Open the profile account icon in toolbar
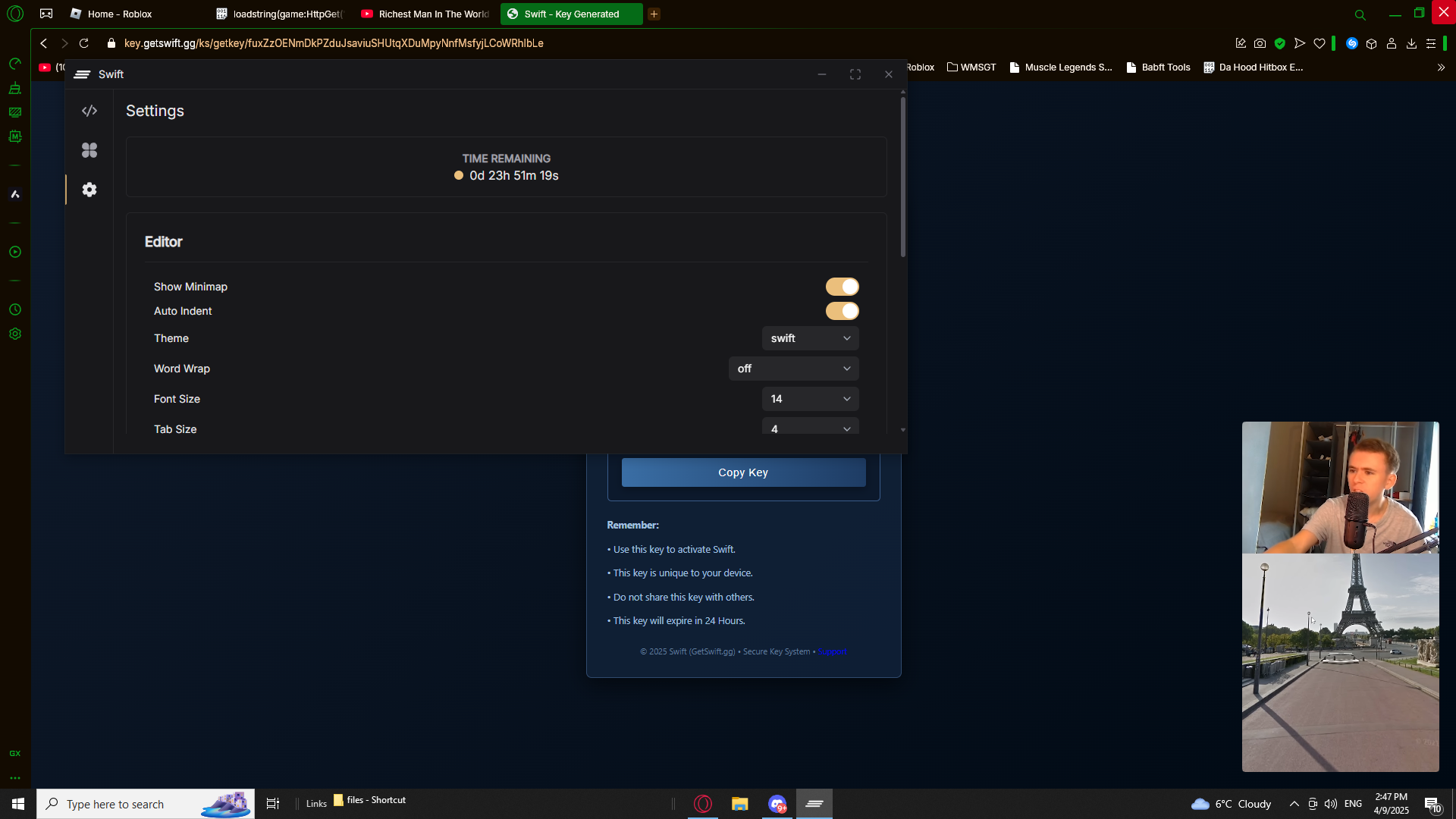Image resolution: width=1456 pixels, height=819 pixels. [x=1392, y=43]
